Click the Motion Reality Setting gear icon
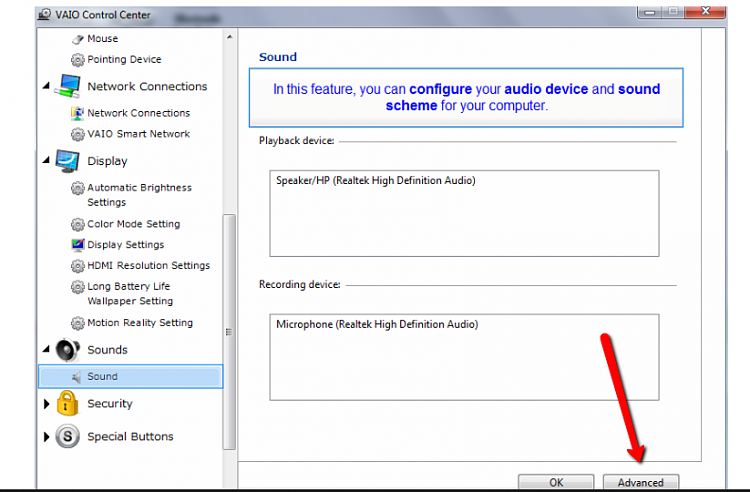750x492 pixels. (x=77, y=323)
